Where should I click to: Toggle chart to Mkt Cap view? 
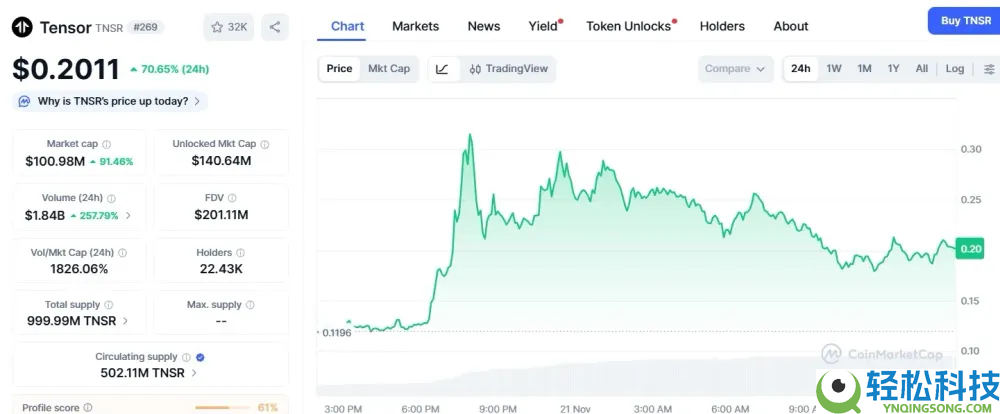389,69
